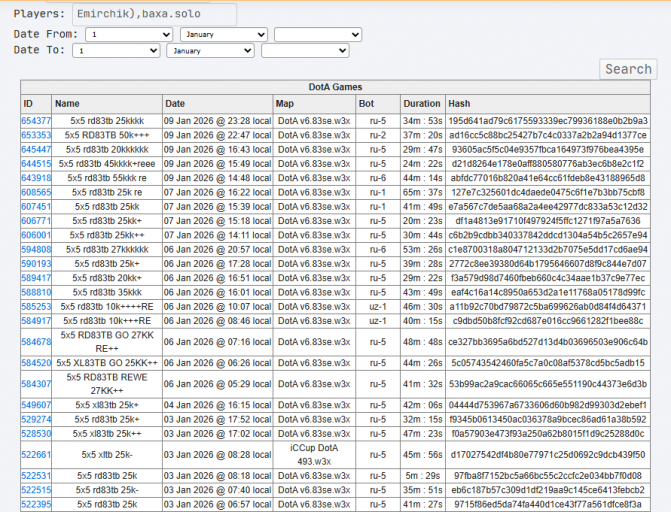Click the 'iCCup DotA 493.w3x' map cell

coord(314,455)
